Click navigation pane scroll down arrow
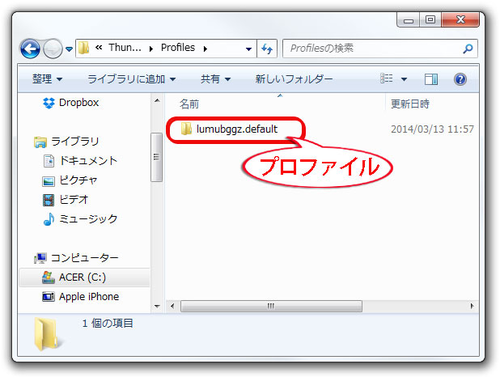 point(157,306)
